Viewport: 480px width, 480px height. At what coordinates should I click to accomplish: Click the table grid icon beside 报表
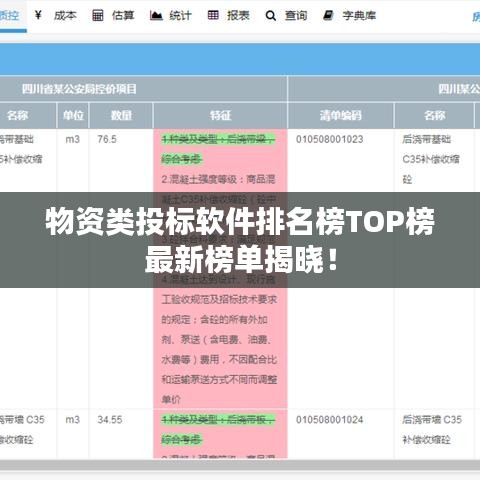(x=213, y=15)
